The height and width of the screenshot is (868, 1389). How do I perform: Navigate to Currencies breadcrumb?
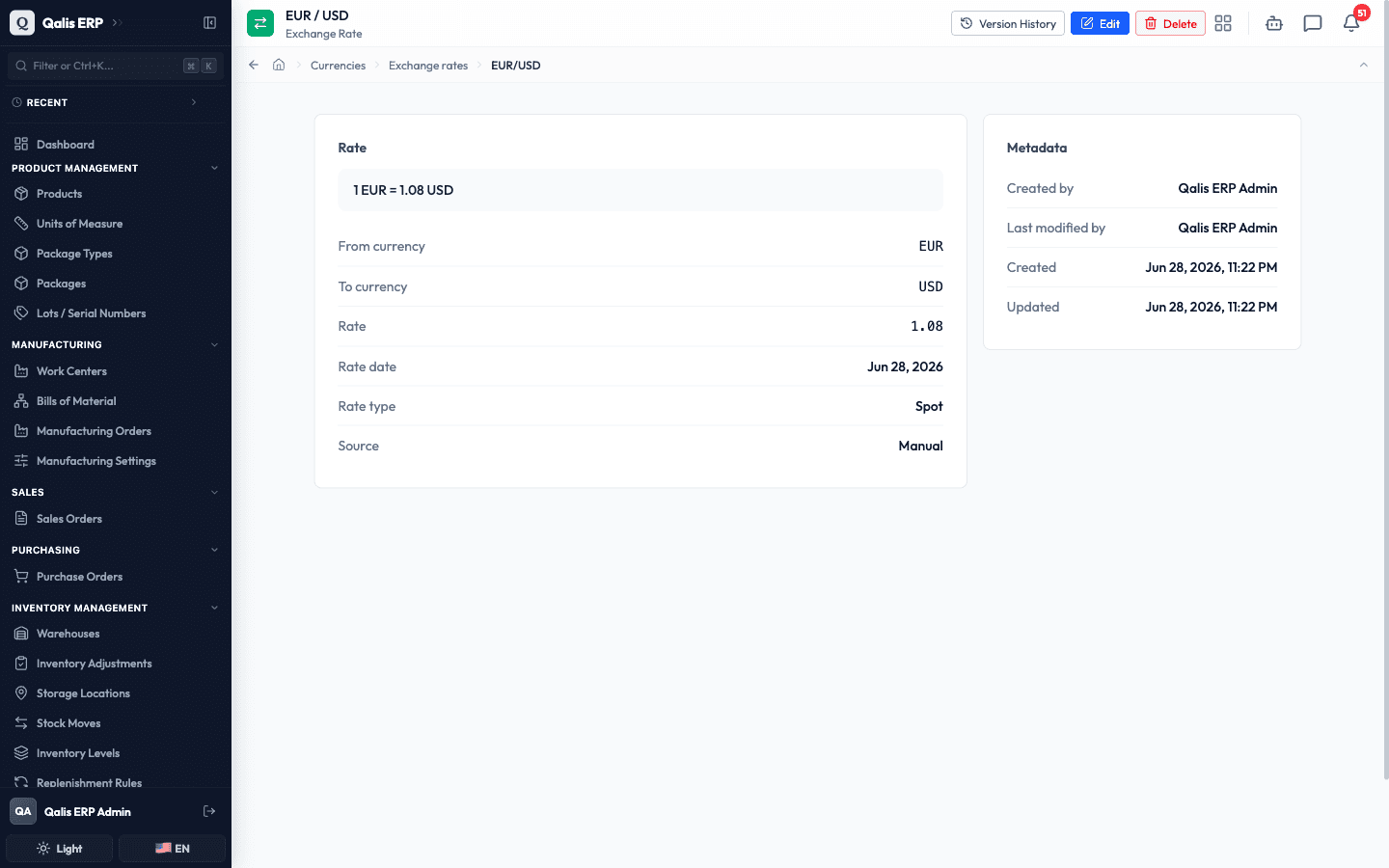[338, 66]
